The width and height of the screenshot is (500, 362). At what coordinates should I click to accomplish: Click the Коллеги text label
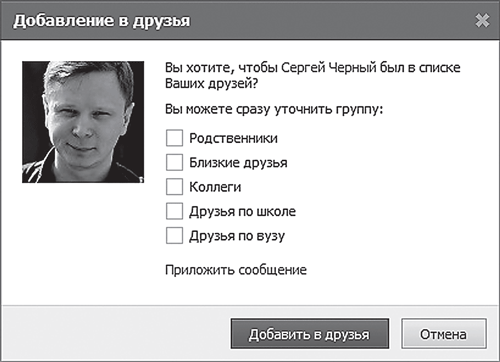(x=215, y=187)
